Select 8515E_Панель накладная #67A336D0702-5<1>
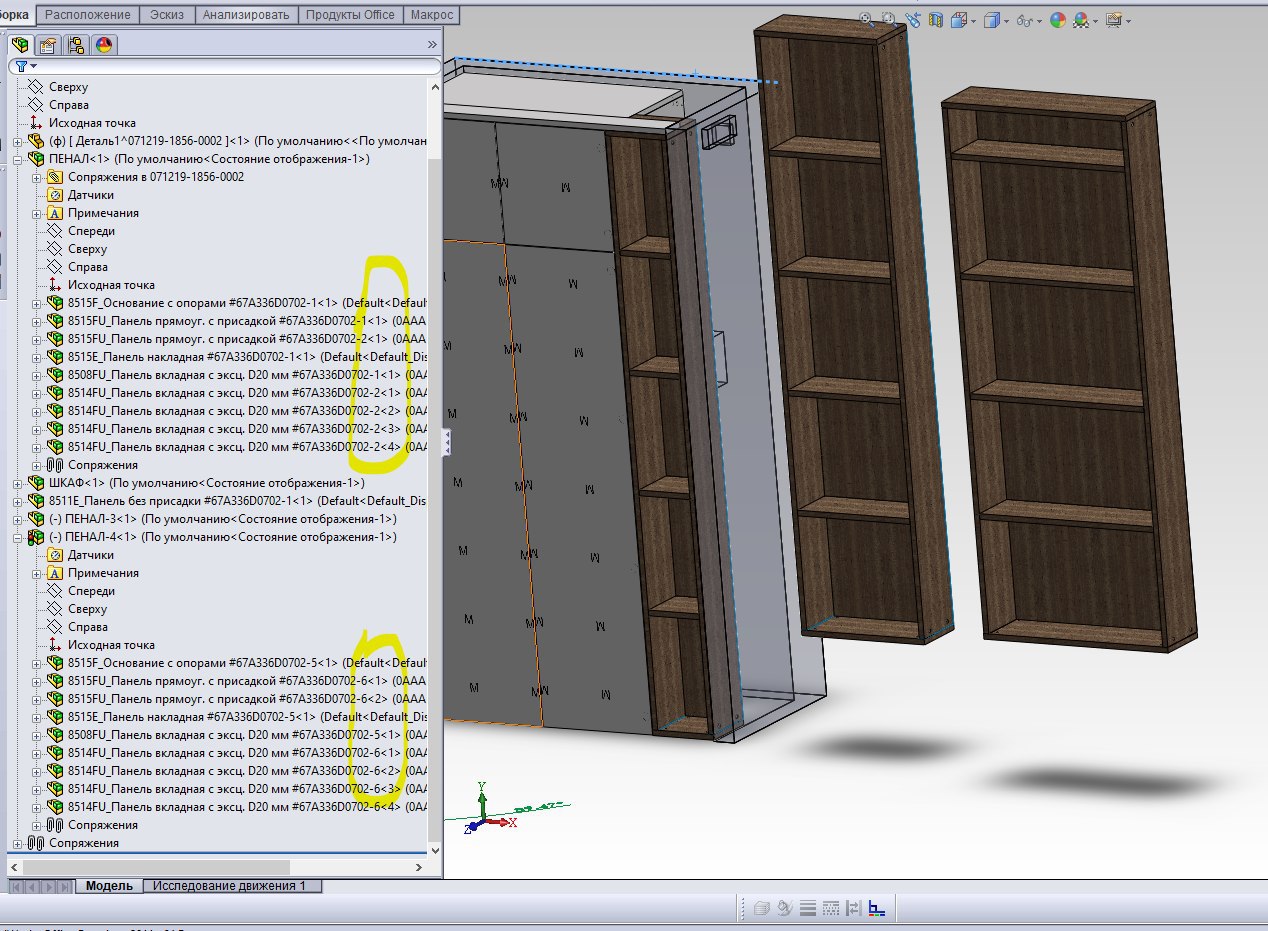 tap(247, 717)
